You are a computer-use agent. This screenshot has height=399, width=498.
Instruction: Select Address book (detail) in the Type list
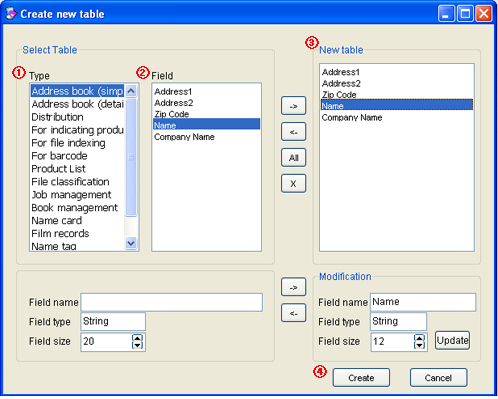tap(77, 104)
